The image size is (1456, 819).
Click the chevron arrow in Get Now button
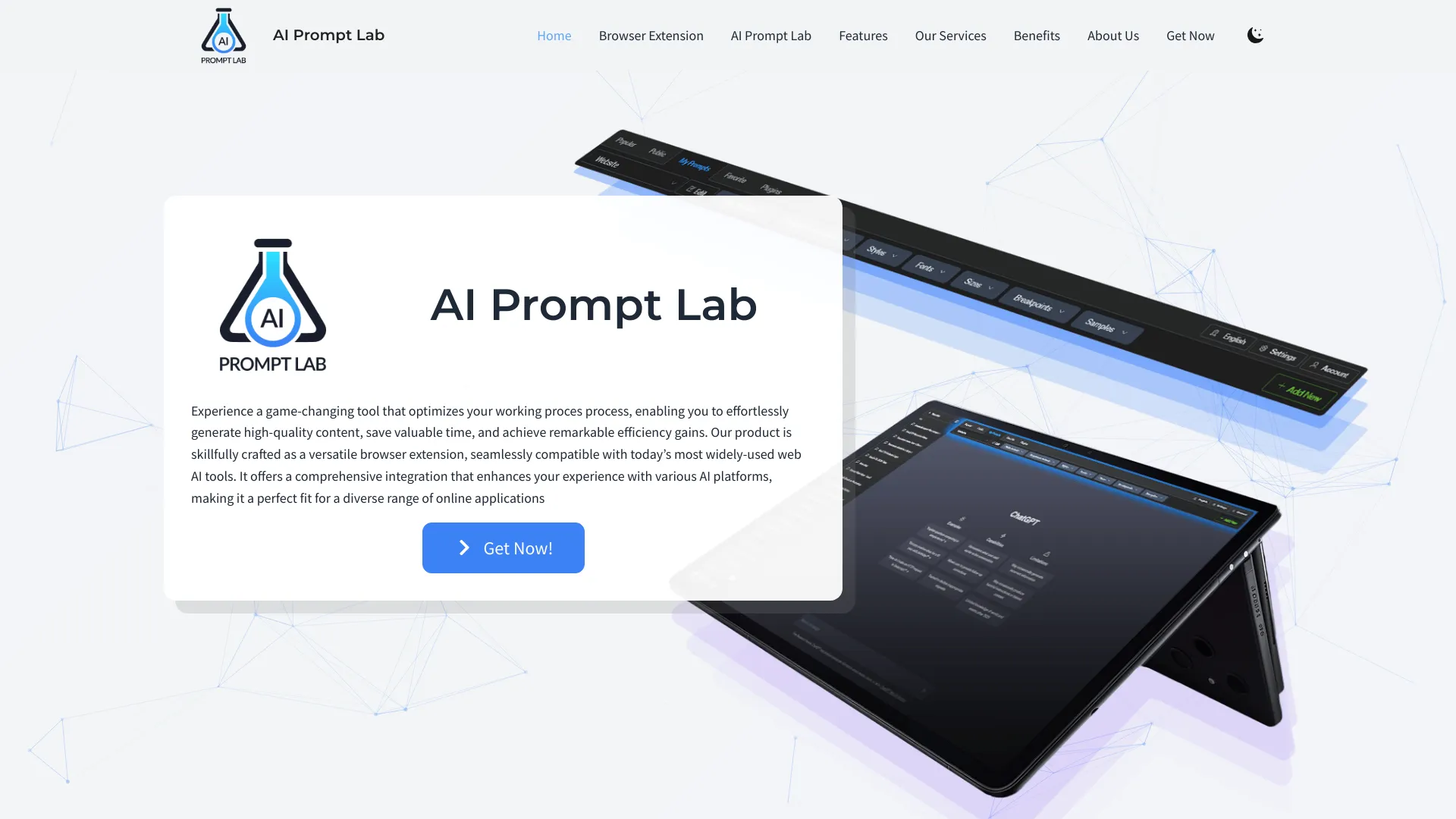pos(464,547)
